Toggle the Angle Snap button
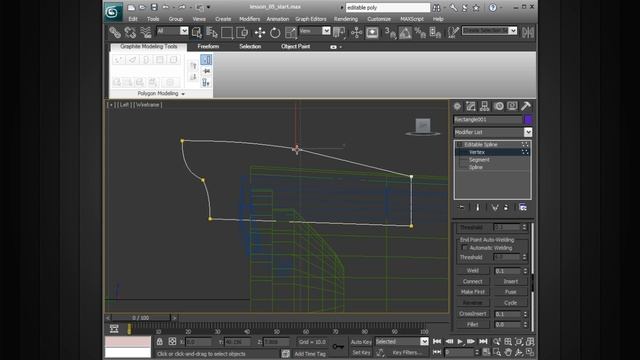 (405, 32)
